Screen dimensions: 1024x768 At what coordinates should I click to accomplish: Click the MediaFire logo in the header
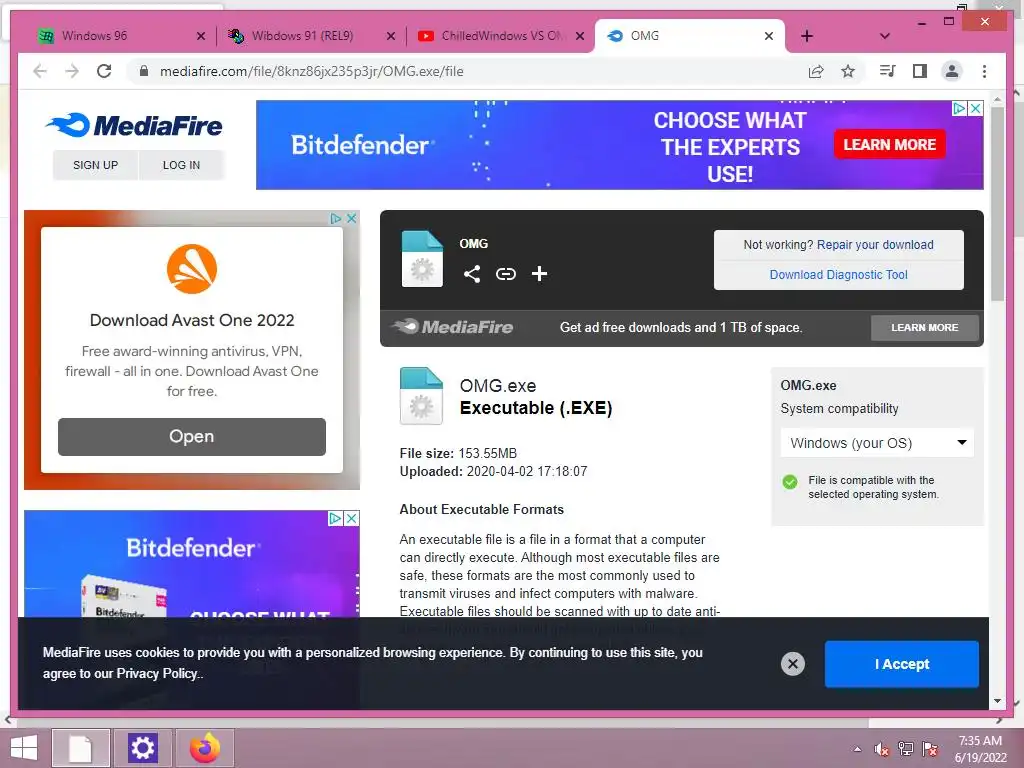pyautogui.click(x=134, y=125)
